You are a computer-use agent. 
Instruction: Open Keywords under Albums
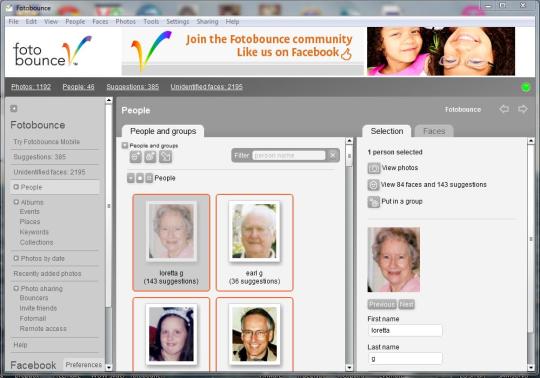(x=34, y=232)
